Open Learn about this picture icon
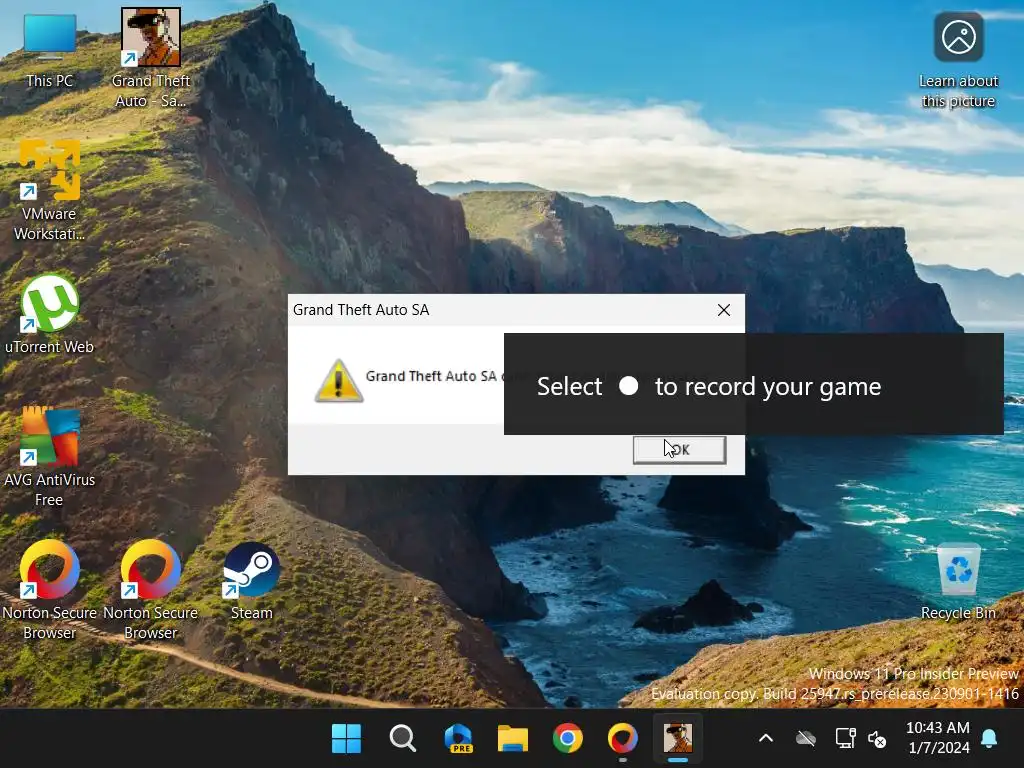 958,60
